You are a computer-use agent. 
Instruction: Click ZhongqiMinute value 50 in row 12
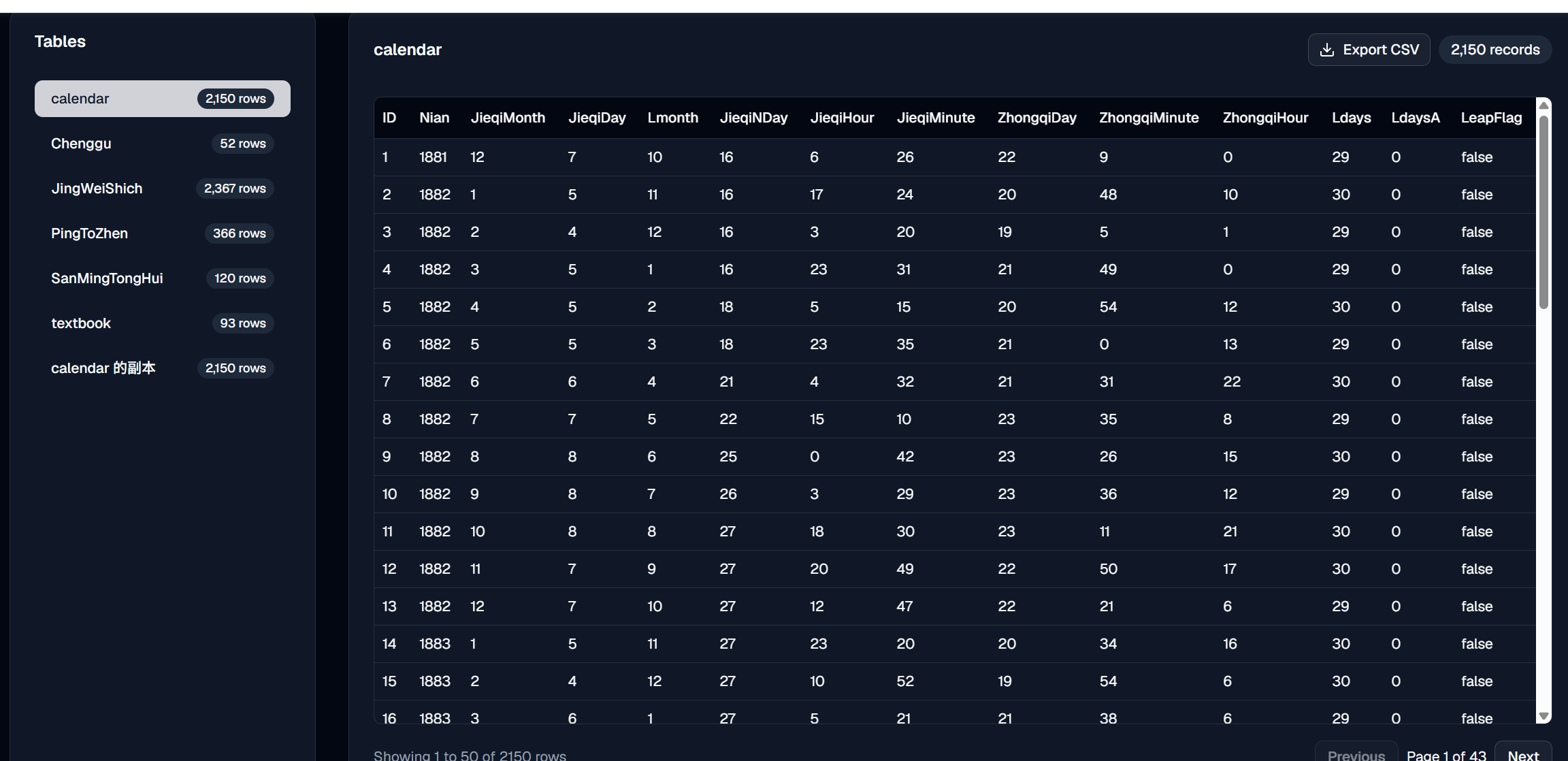1109,569
